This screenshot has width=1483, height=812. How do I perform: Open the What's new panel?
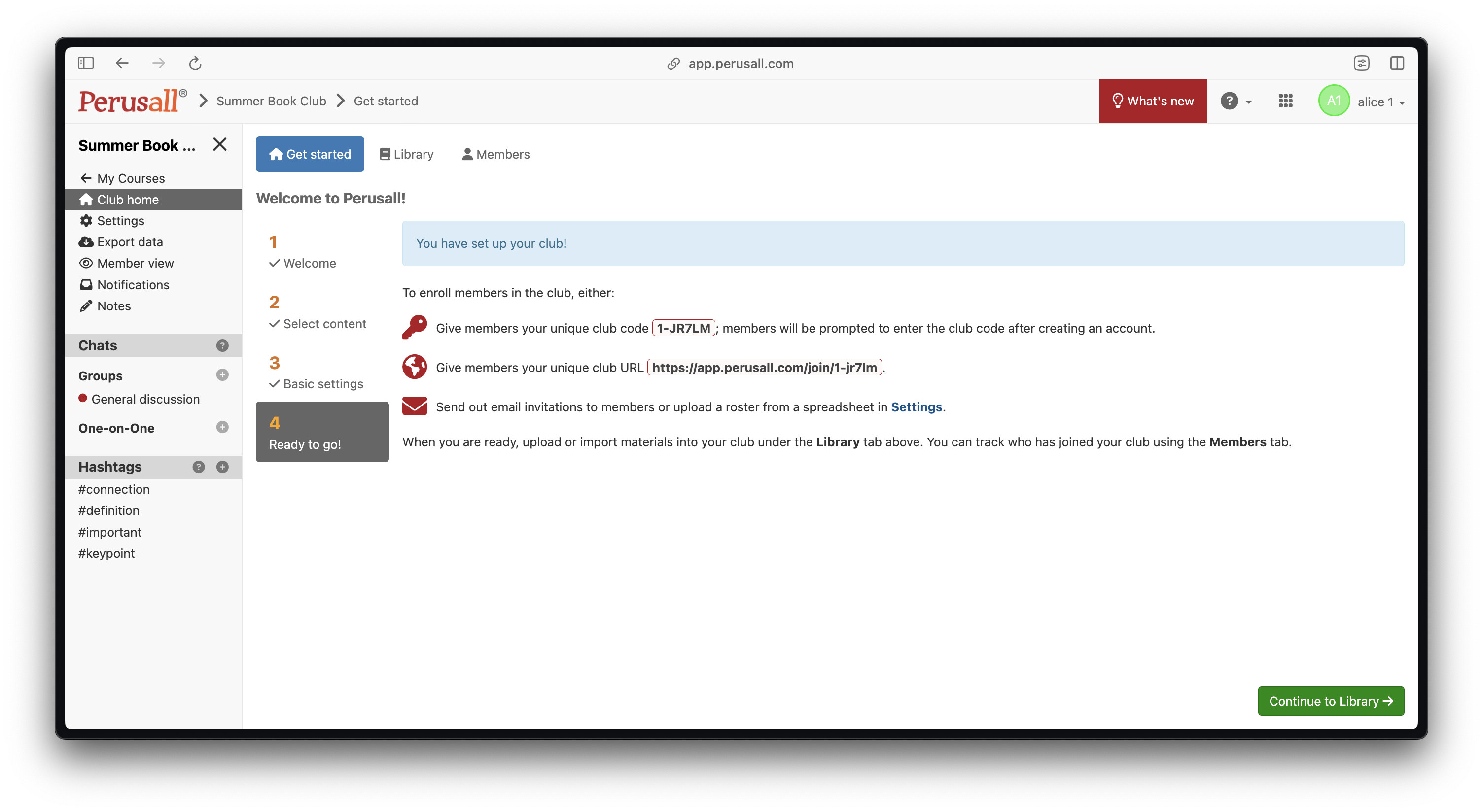[x=1153, y=101]
